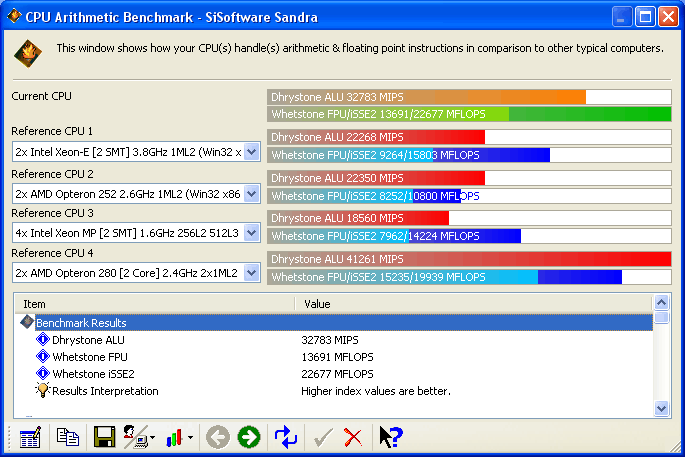The width and height of the screenshot is (685, 457).
Task: Click the Dhrystone ALU row info icon
Action: tap(43, 339)
